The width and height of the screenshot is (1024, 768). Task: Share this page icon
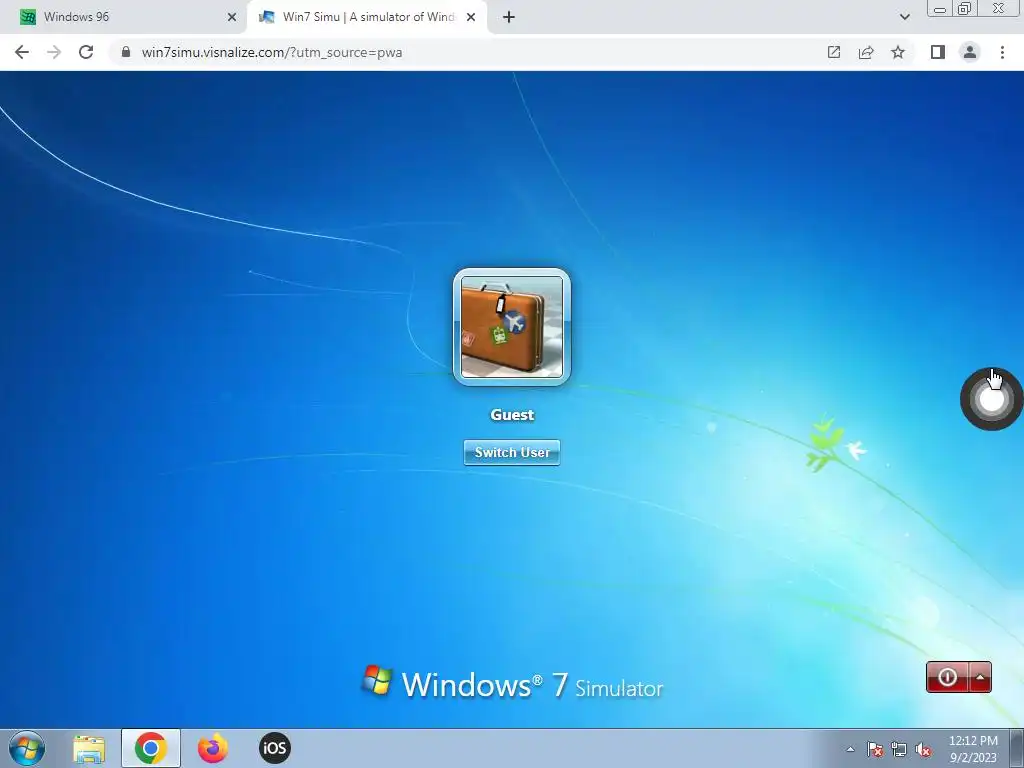[866, 52]
